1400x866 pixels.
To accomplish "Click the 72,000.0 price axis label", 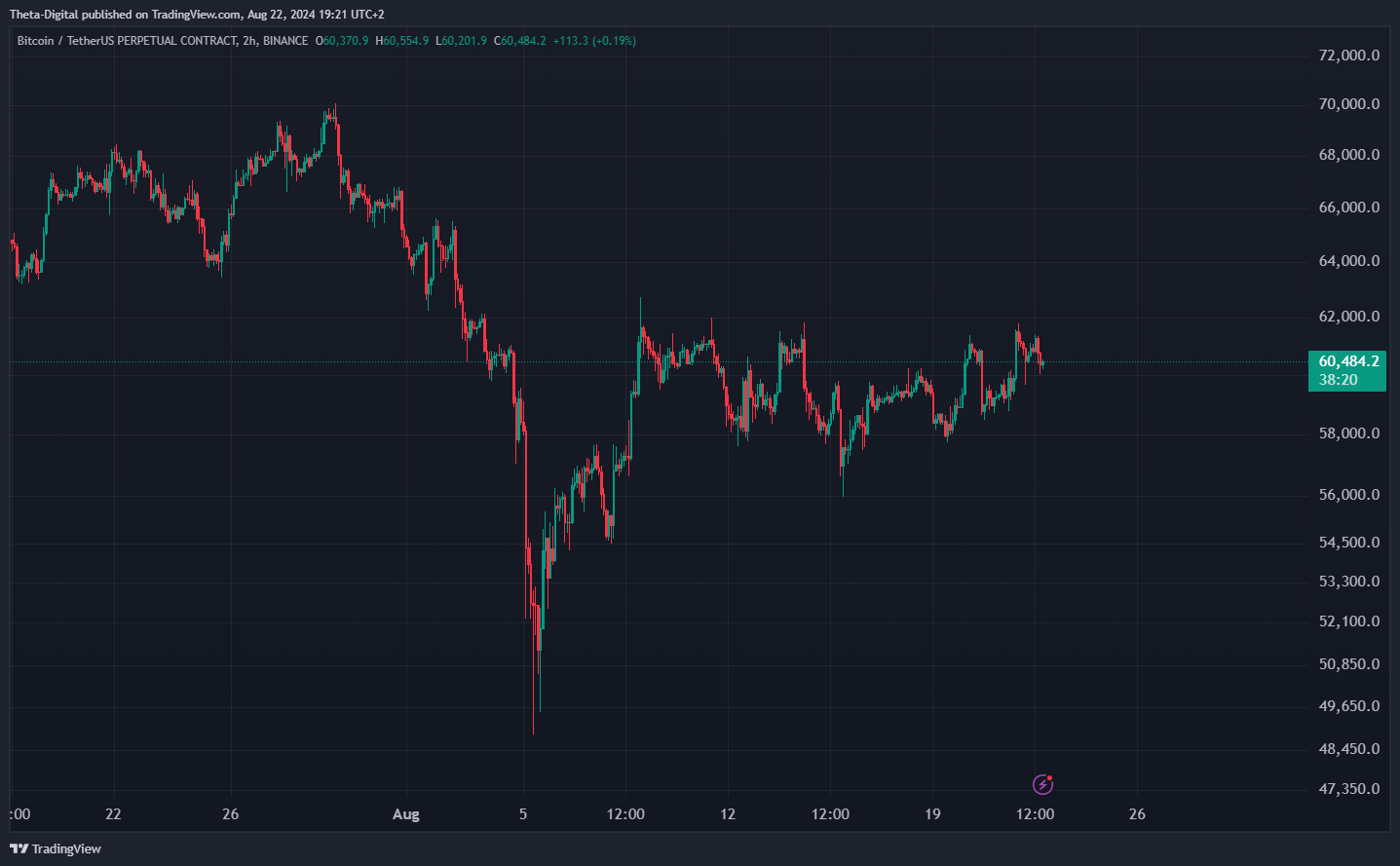I will point(1348,56).
